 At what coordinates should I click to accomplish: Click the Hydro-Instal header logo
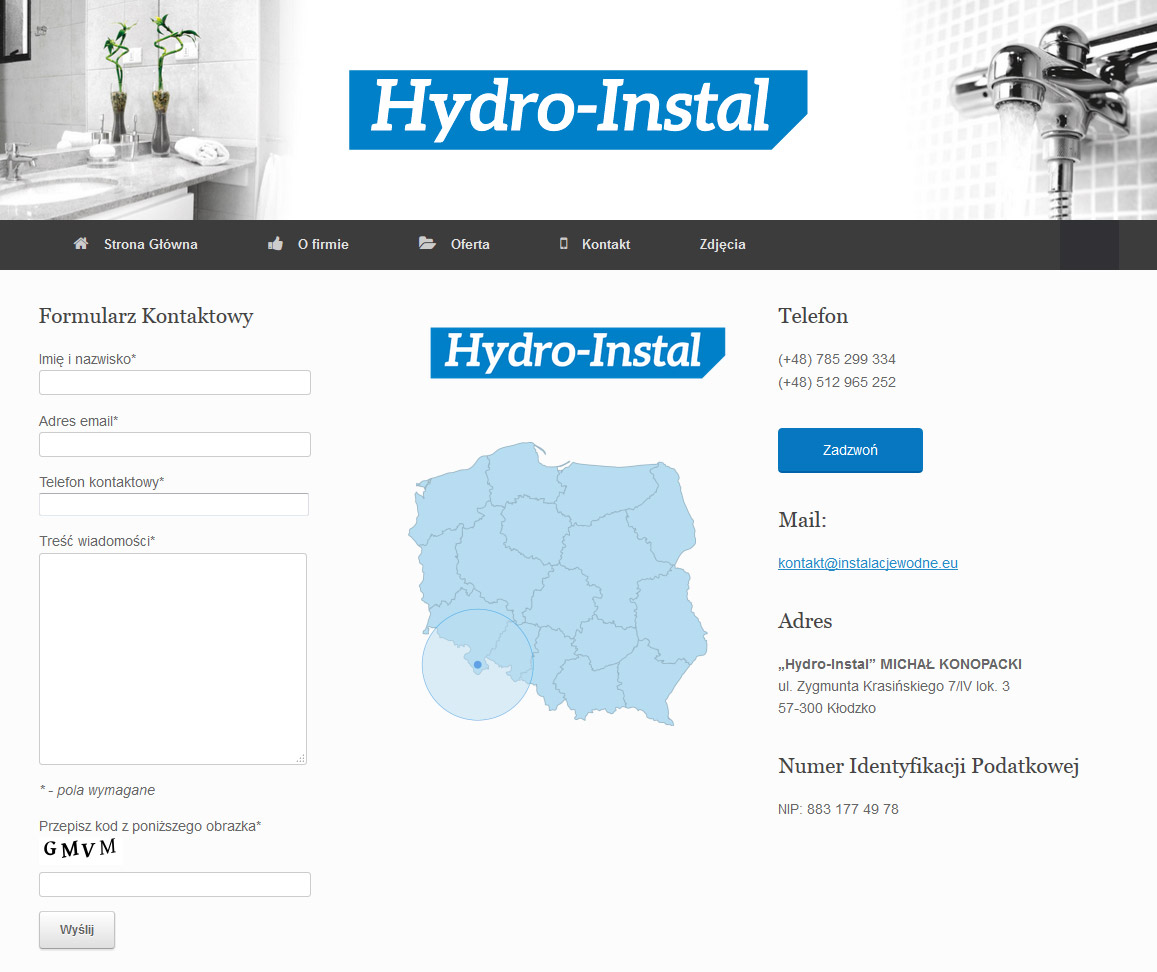point(577,110)
